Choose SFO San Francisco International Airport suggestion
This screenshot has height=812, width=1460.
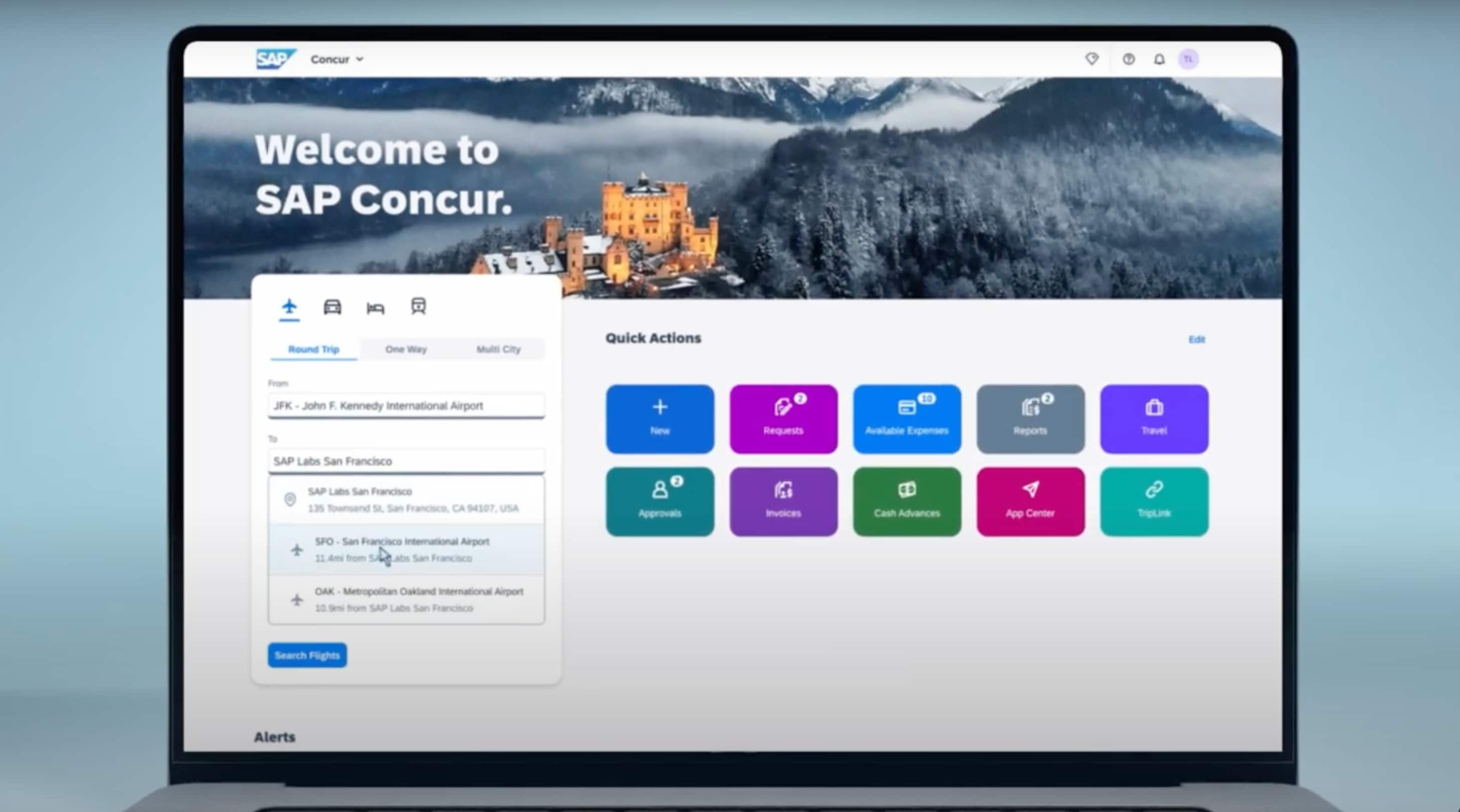click(406, 550)
